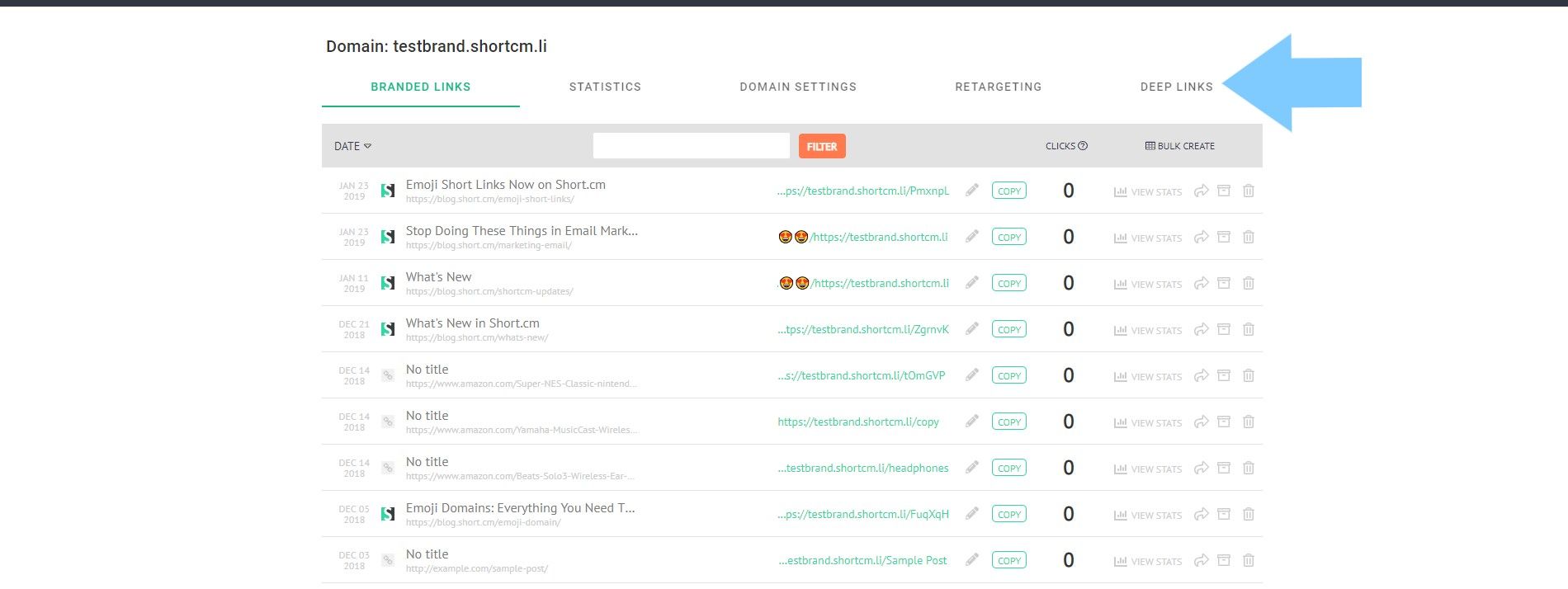View stats for What's New Jan 11
This screenshot has width=1568, height=589.
(1148, 284)
